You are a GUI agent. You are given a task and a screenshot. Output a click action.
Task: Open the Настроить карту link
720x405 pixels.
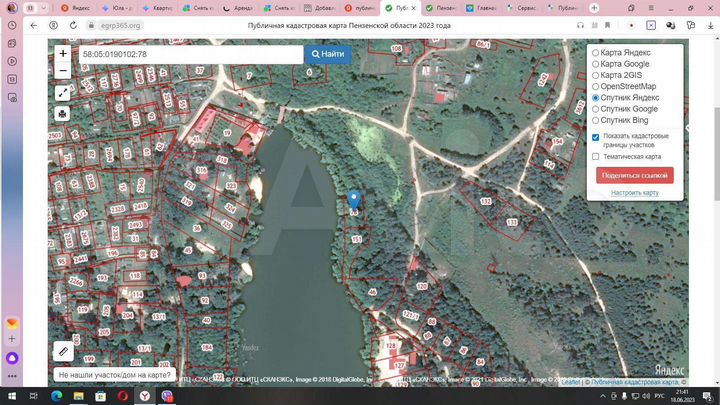tap(635, 193)
